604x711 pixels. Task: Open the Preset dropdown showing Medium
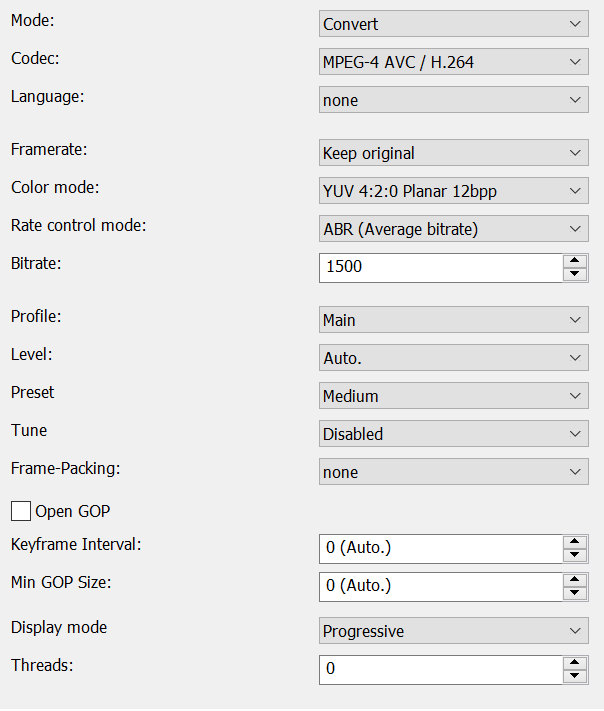453,396
